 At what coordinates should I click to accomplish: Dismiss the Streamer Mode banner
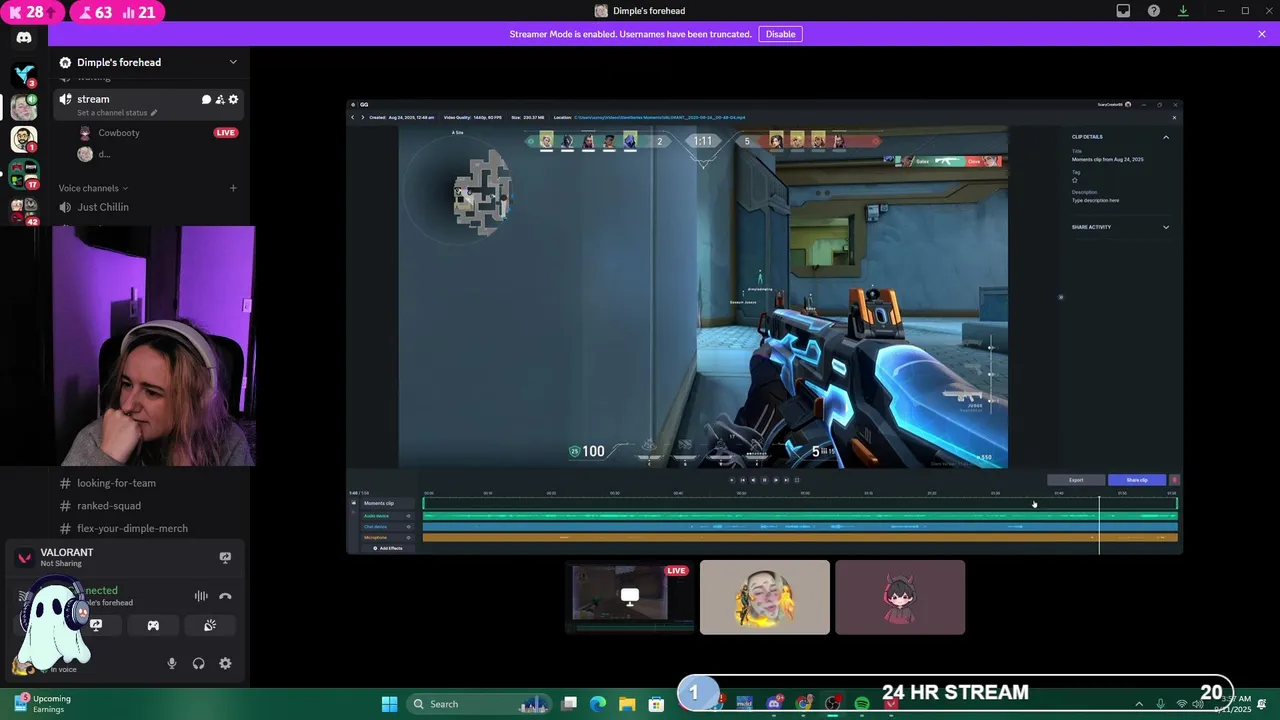coord(1262,34)
